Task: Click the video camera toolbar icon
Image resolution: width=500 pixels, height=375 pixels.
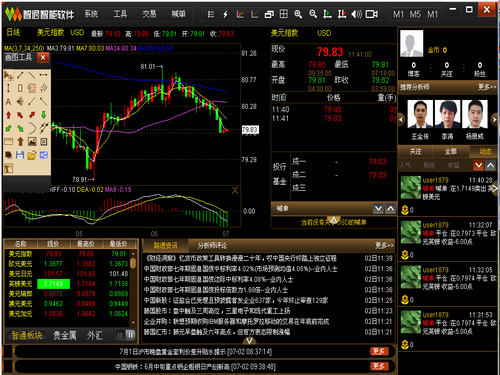Action: tap(371, 14)
